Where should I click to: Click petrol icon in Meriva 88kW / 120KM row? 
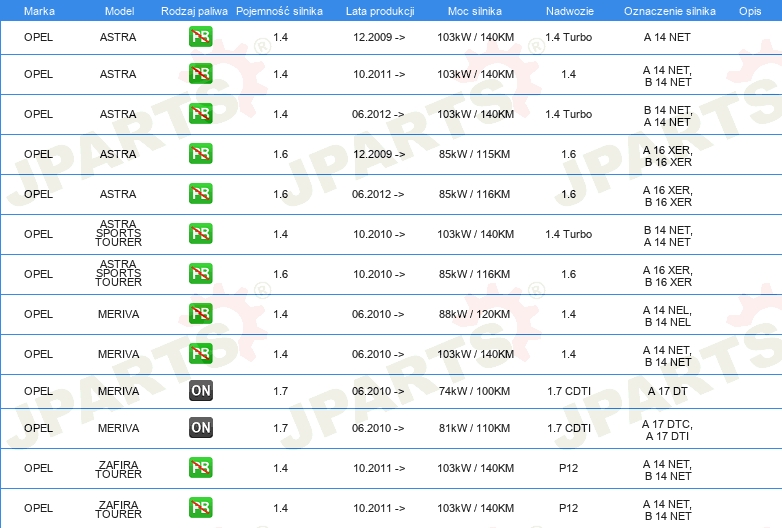[x=200, y=314]
